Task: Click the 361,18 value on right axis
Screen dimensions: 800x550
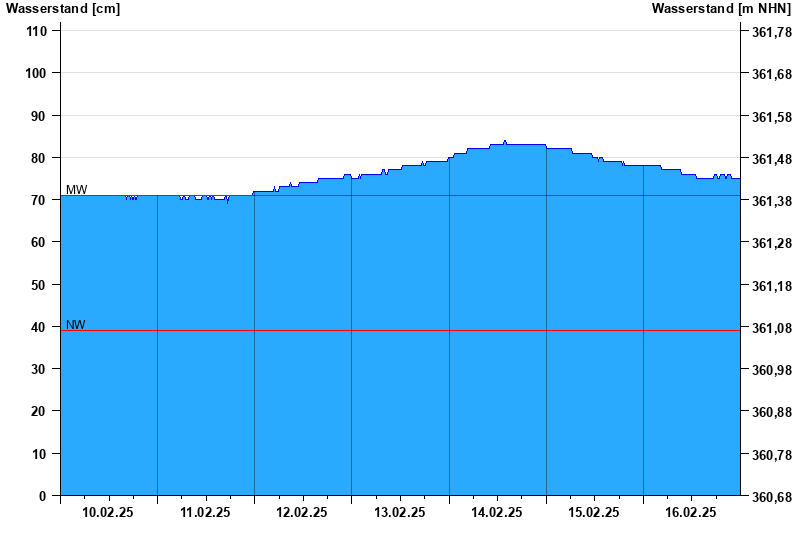Action: (772, 286)
